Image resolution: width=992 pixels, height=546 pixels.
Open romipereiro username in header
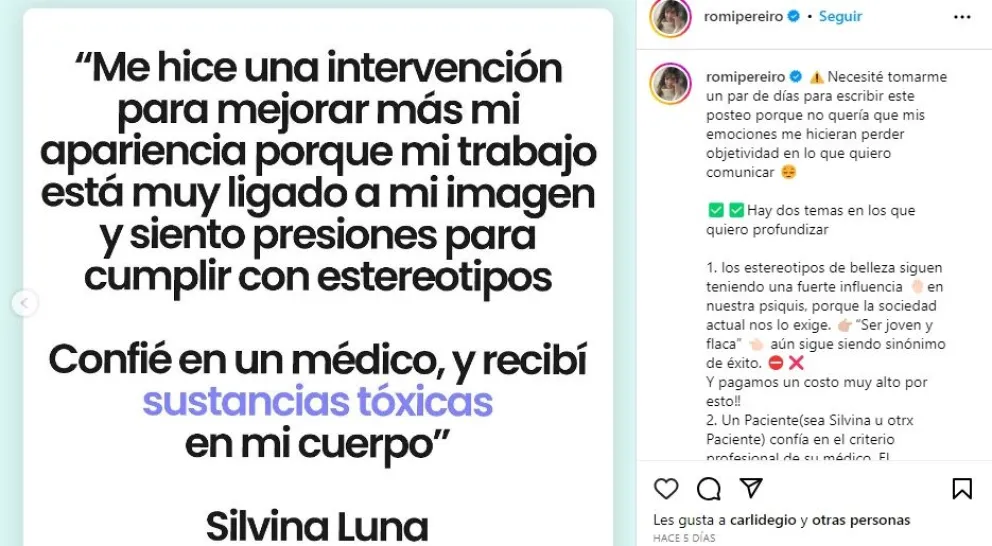[743, 17]
